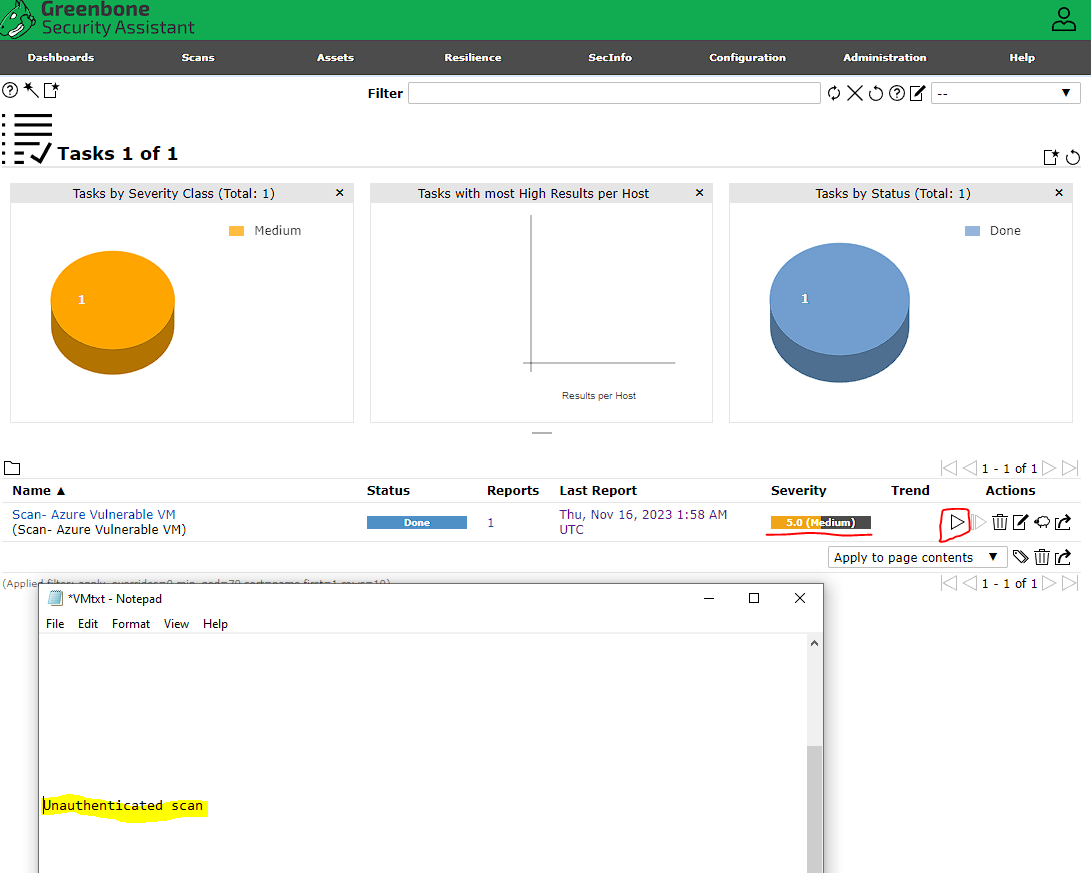Go to previous page in top pagination
This screenshot has height=873, width=1091.
969,468
